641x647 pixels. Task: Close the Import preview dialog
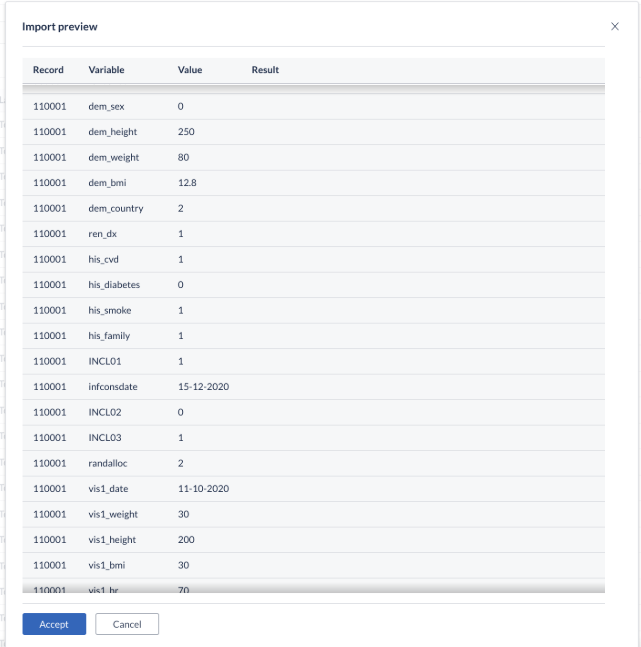(x=615, y=26)
